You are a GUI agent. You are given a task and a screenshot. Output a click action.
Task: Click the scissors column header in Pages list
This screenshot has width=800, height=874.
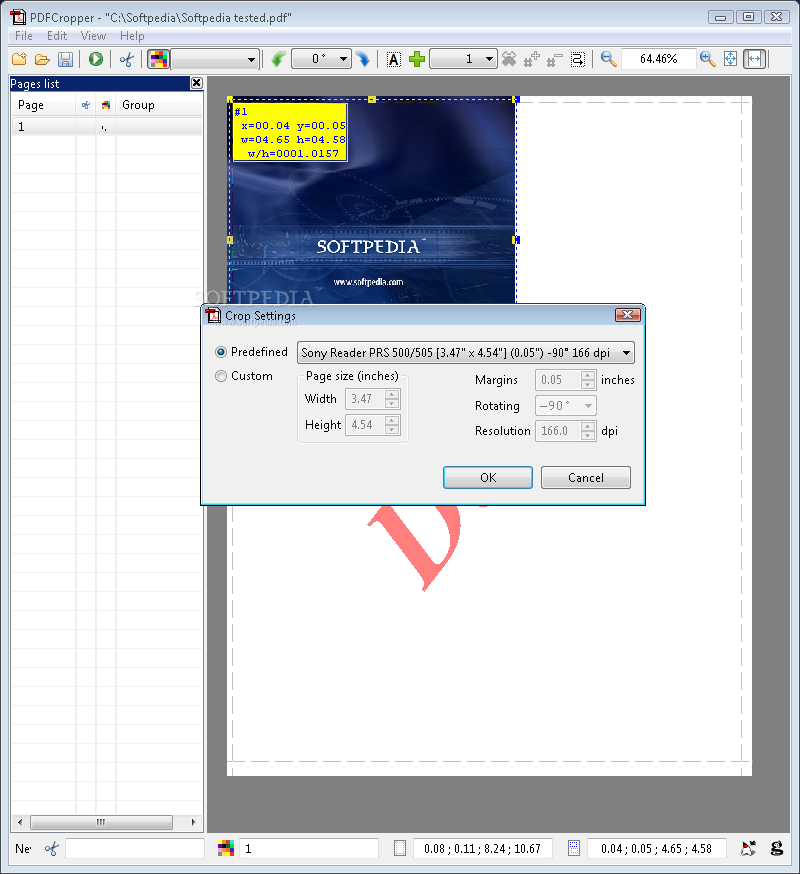[x=85, y=105]
